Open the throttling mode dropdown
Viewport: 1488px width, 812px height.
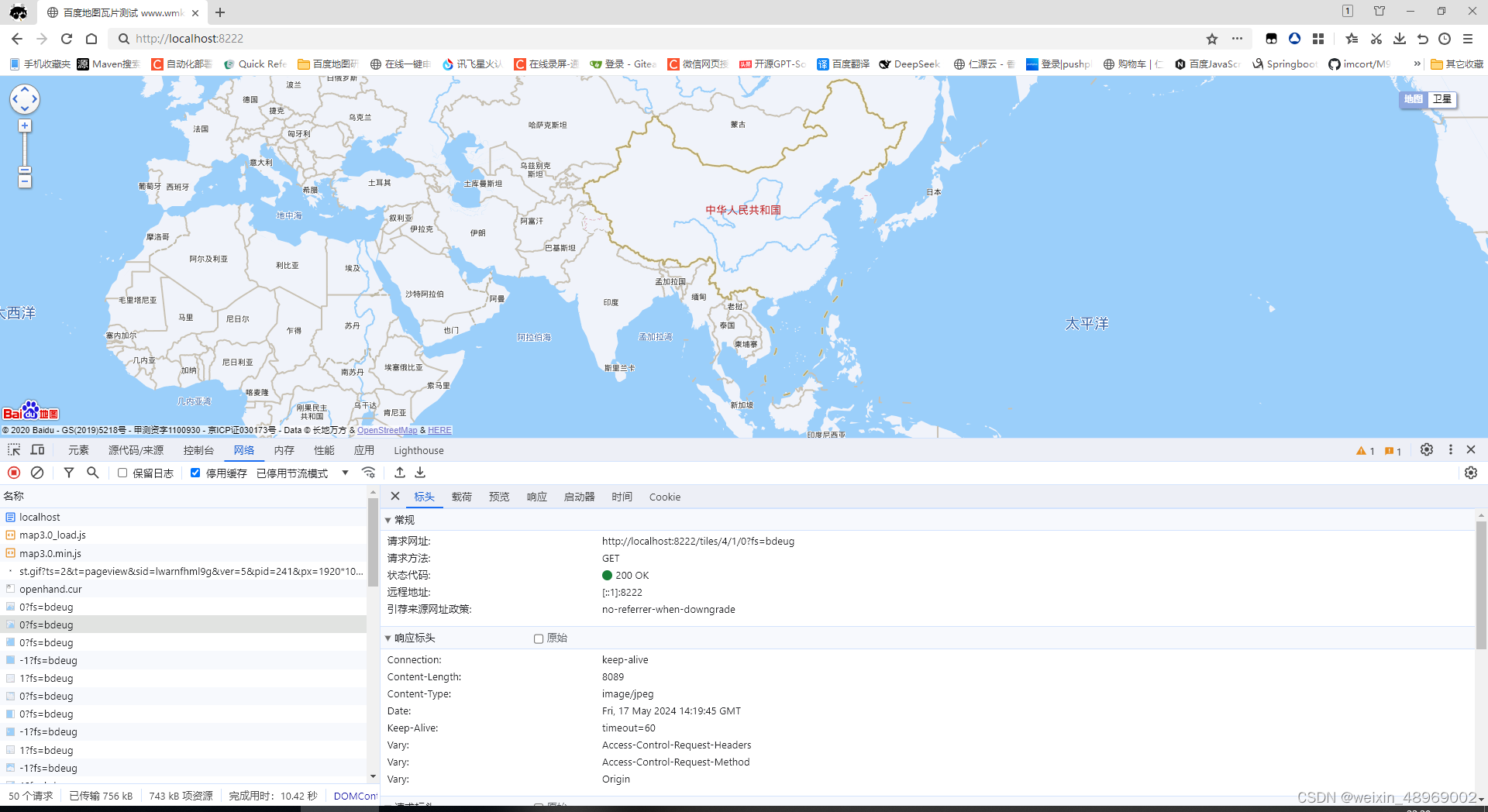pyautogui.click(x=302, y=473)
